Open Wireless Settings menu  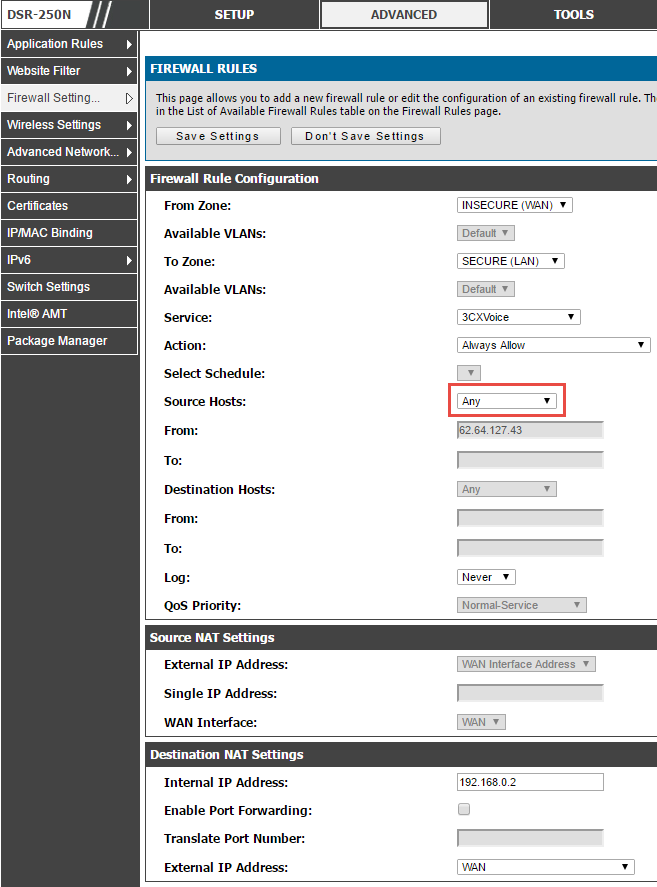69,125
